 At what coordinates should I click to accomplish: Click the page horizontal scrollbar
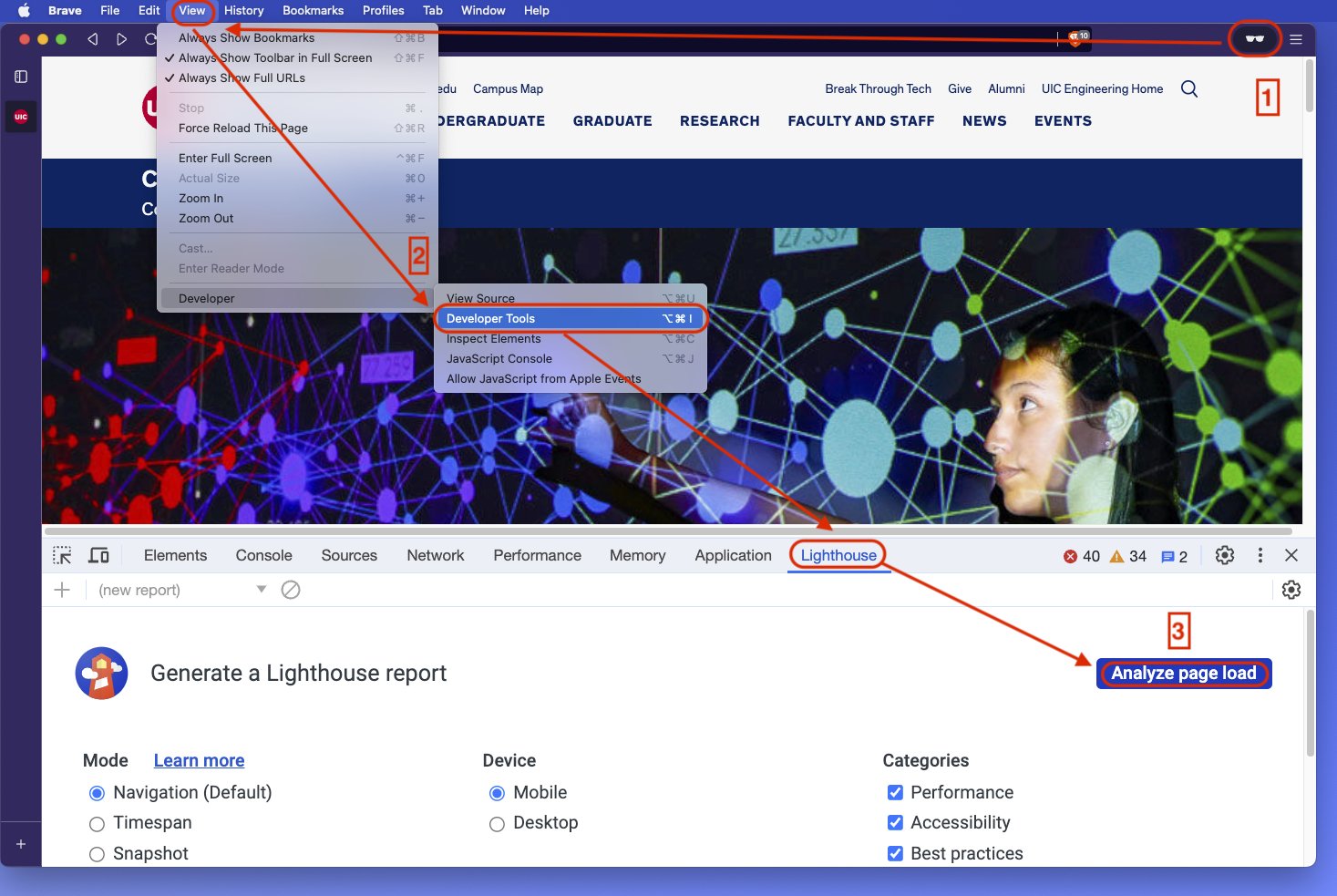(x=668, y=530)
